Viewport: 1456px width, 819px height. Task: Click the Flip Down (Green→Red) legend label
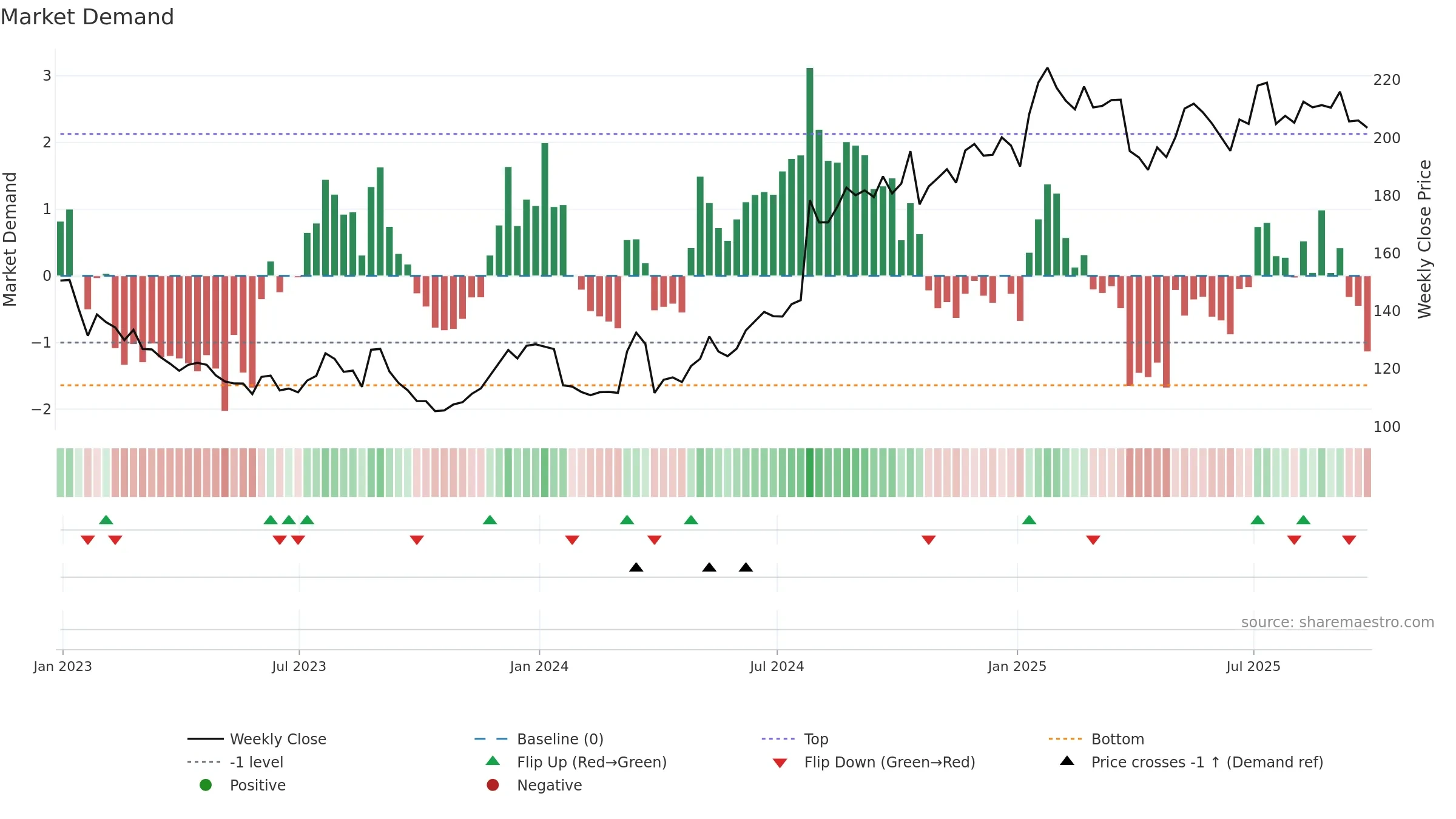click(889, 762)
